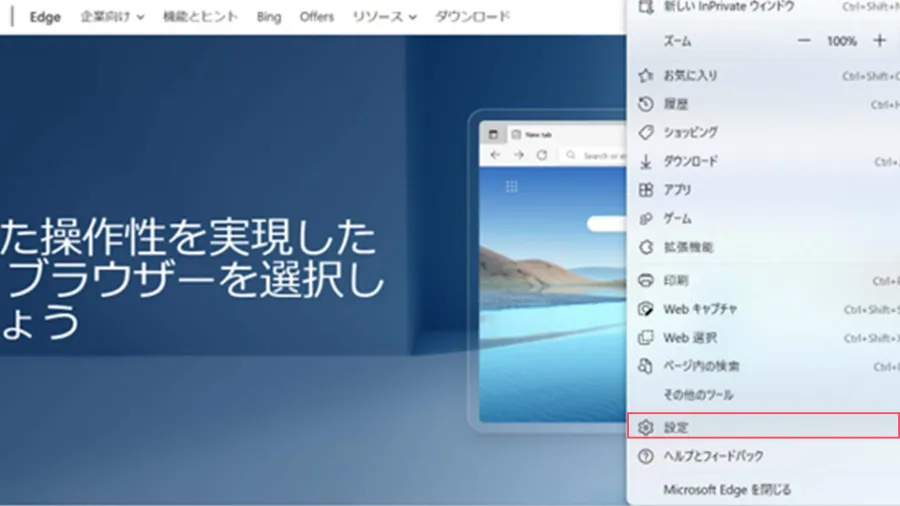Open the 企業向け dropdown in the navigation bar
The height and width of the screenshot is (506, 900).
[112, 17]
